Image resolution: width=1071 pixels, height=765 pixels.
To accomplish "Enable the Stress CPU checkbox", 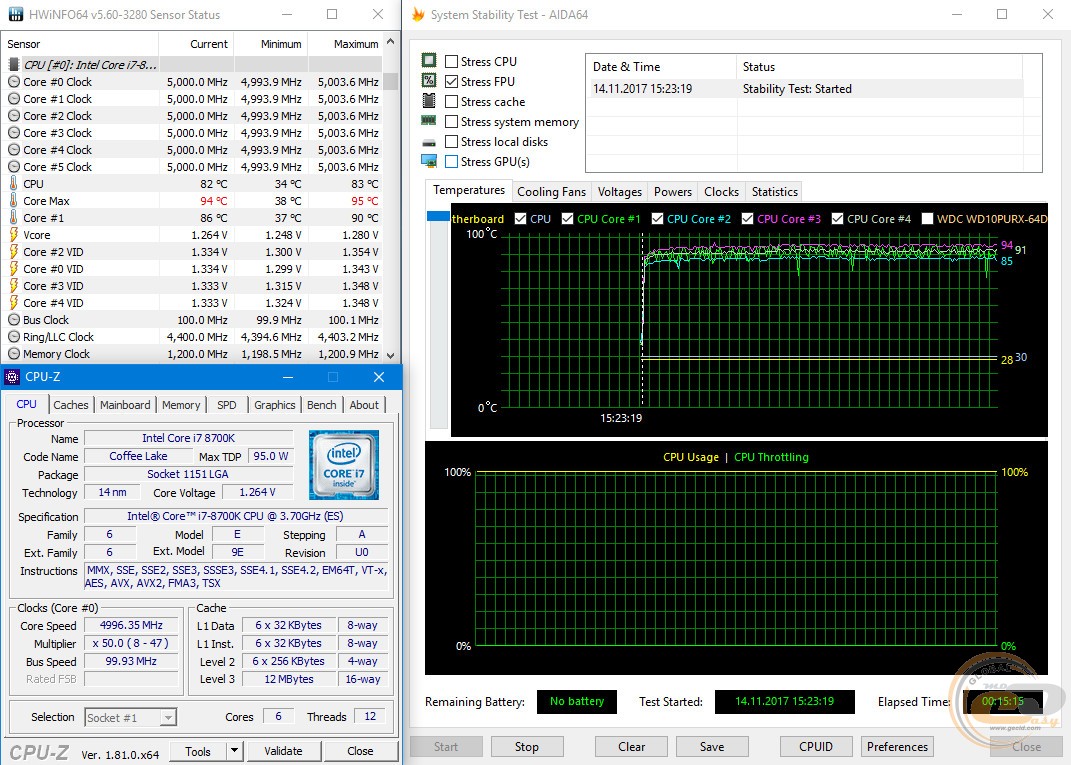I will pyautogui.click(x=451, y=61).
